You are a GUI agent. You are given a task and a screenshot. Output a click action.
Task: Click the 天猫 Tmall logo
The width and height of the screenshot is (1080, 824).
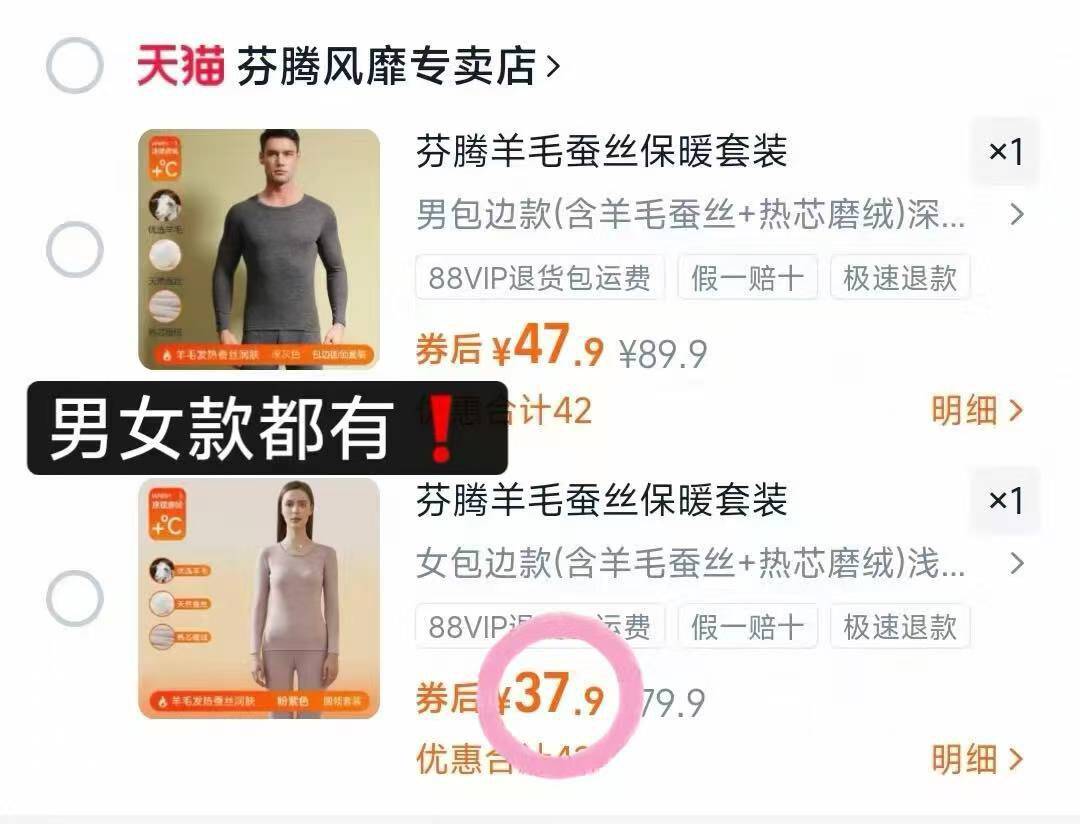coord(180,65)
